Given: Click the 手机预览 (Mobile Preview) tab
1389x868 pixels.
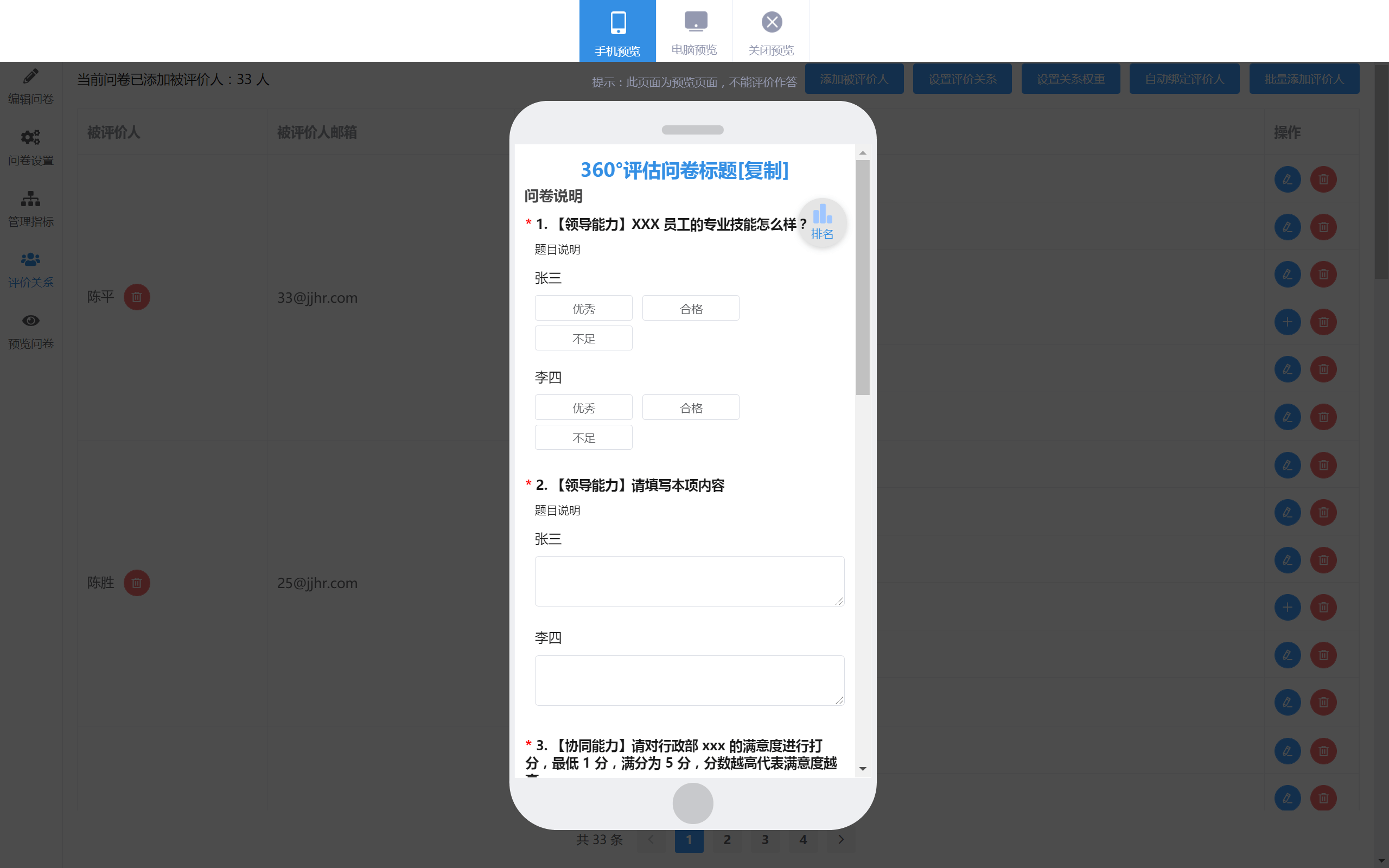Looking at the screenshot, I should pyautogui.click(x=616, y=30).
